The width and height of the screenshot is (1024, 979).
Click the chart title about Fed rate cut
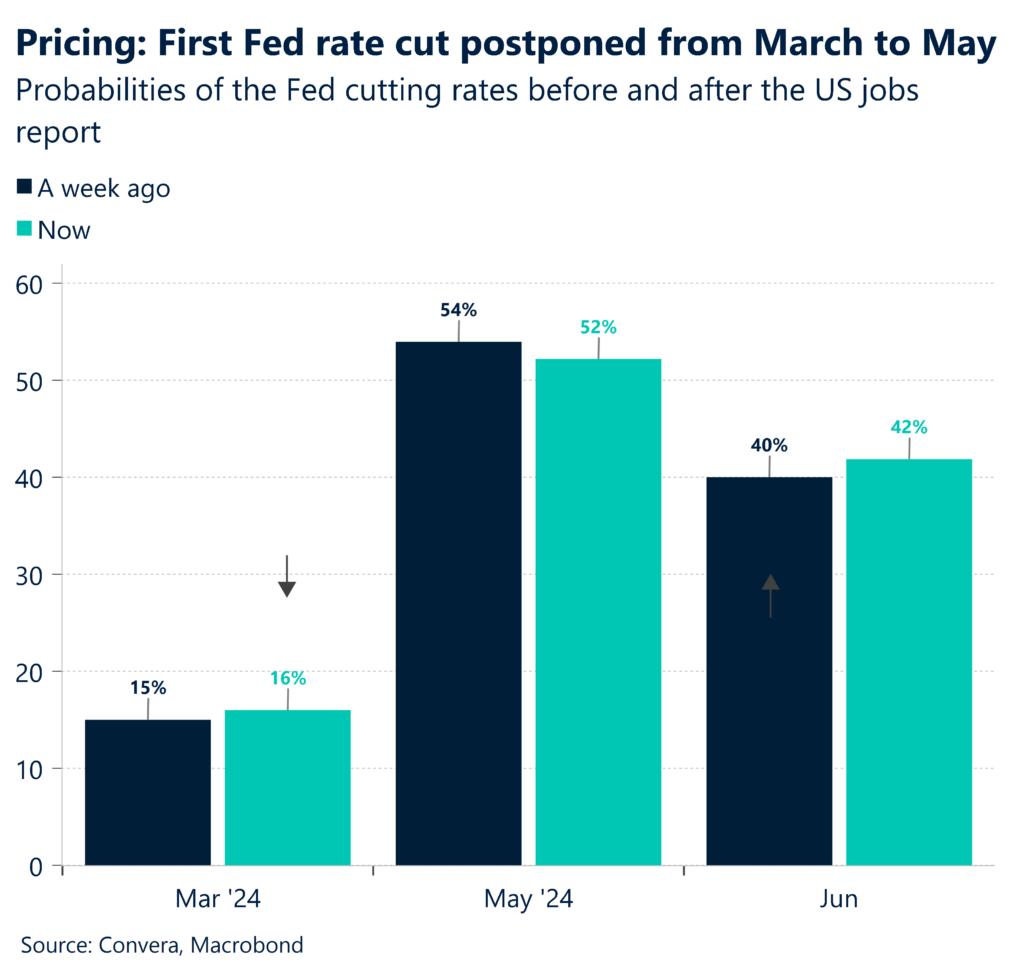point(506,44)
